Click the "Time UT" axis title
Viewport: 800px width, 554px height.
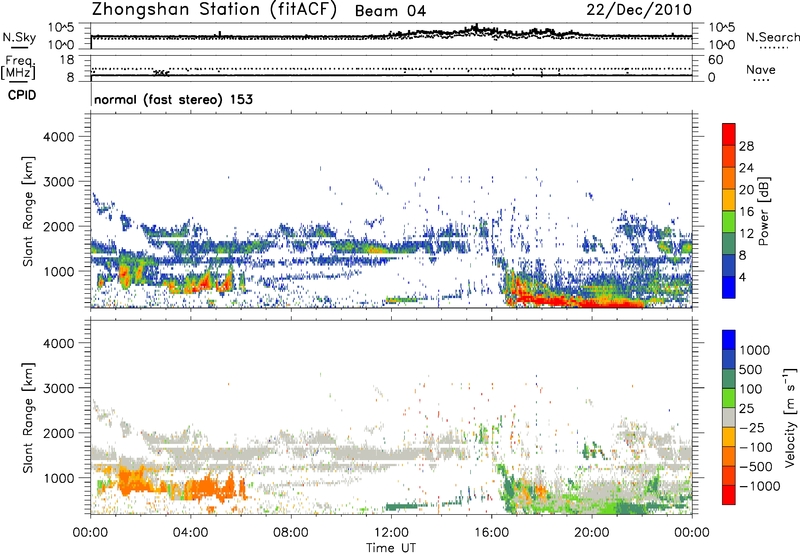(391, 548)
